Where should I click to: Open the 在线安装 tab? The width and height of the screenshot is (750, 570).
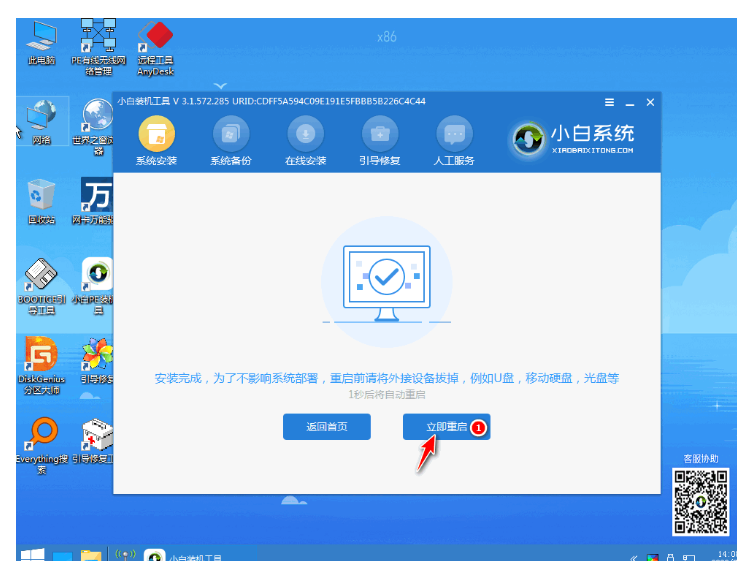point(306,141)
